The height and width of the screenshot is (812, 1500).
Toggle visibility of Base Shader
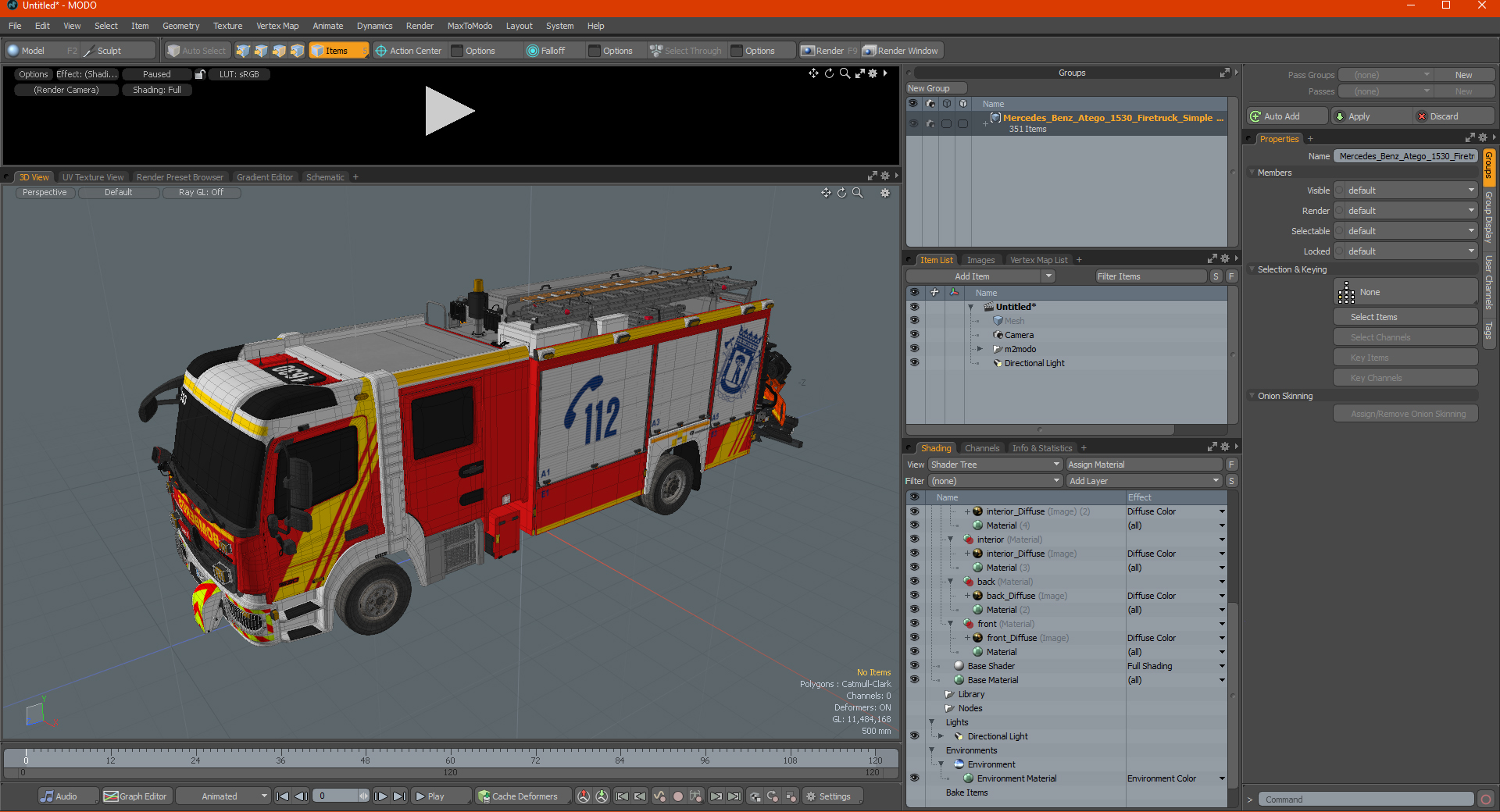pyautogui.click(x=914, y=666)
